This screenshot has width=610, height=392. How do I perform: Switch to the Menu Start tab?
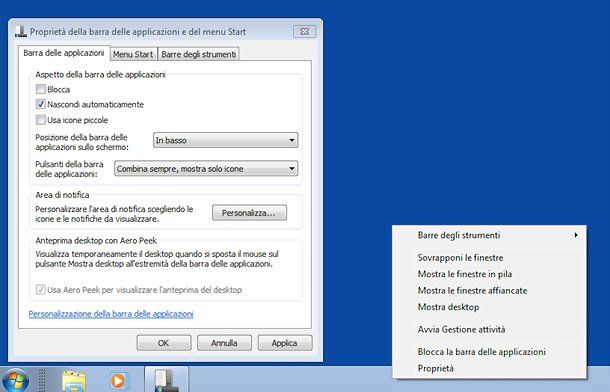click(x=133, y=54)
